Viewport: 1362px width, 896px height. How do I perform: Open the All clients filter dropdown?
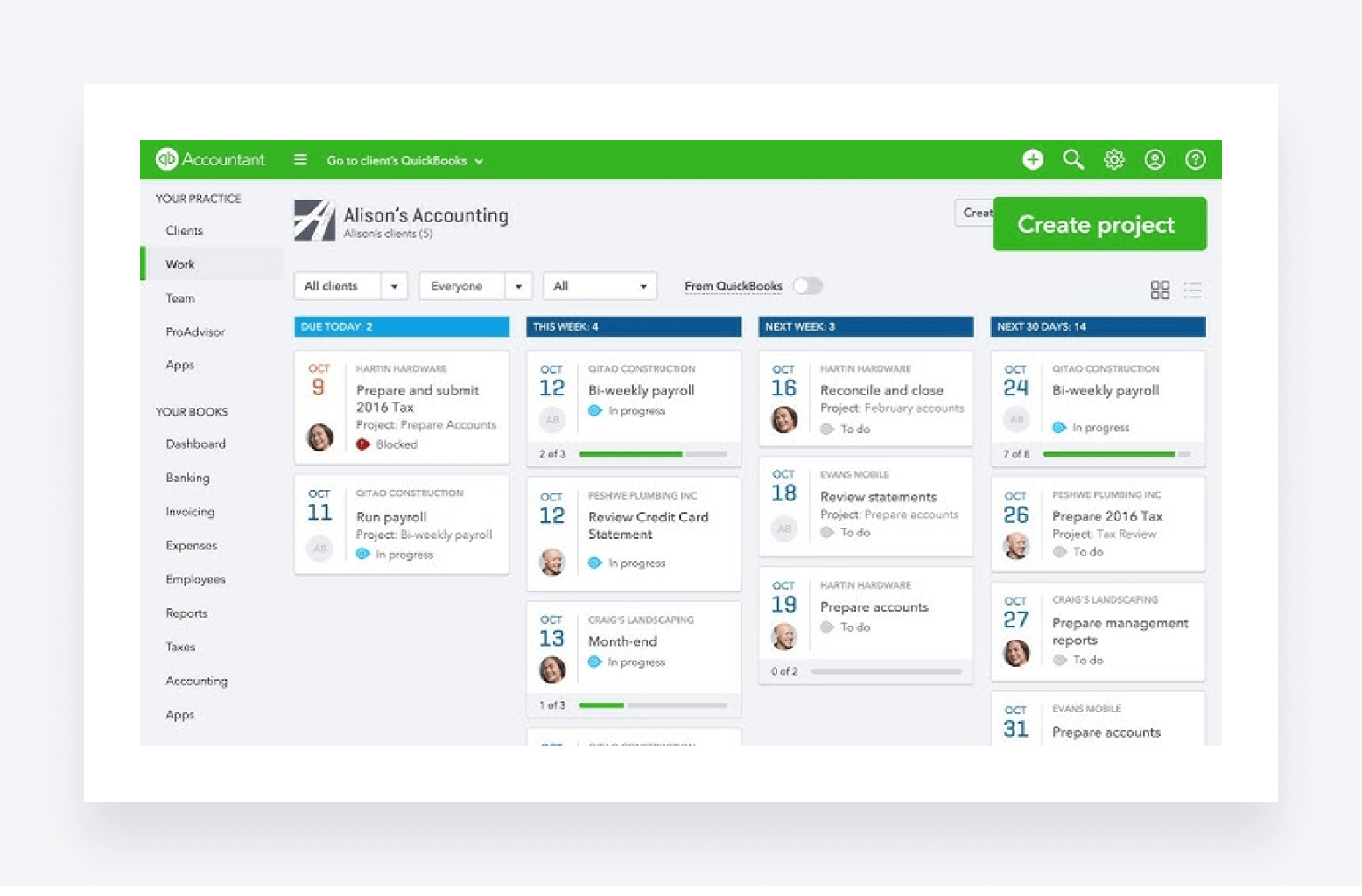click(x=351, y=286)
